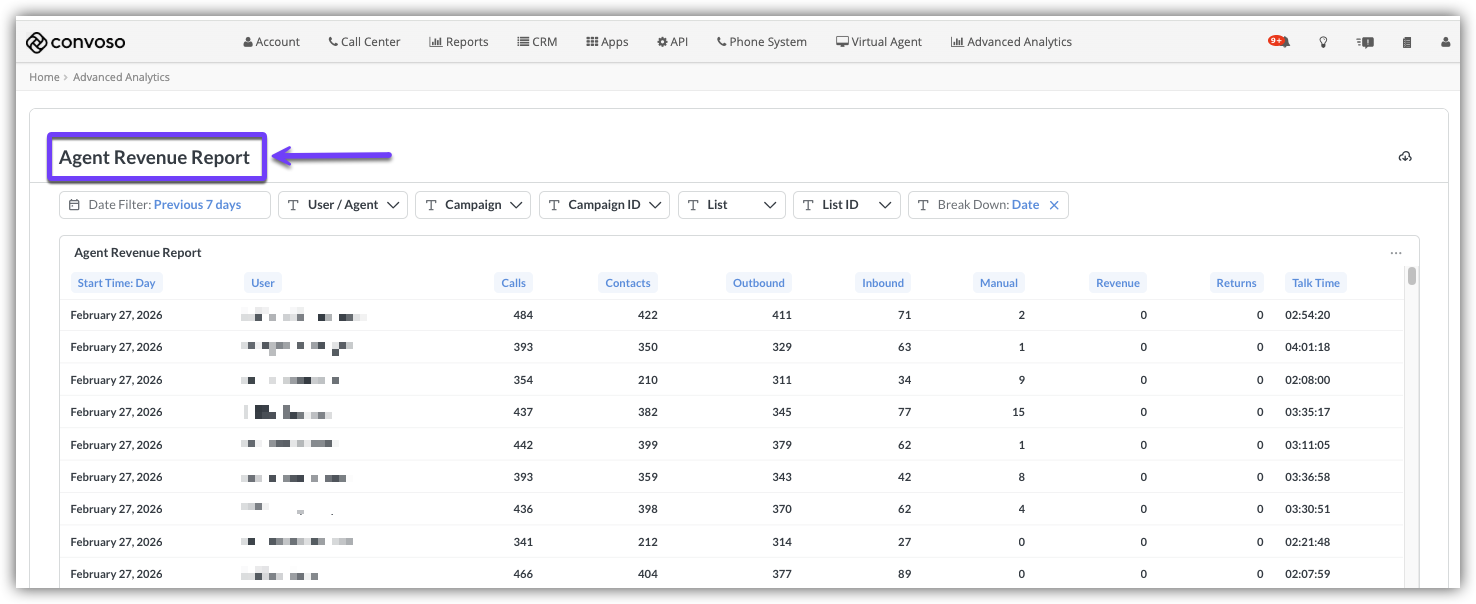Open the user profile icon
Screen dimensions: 1476x604
[x=1445, y=42]
